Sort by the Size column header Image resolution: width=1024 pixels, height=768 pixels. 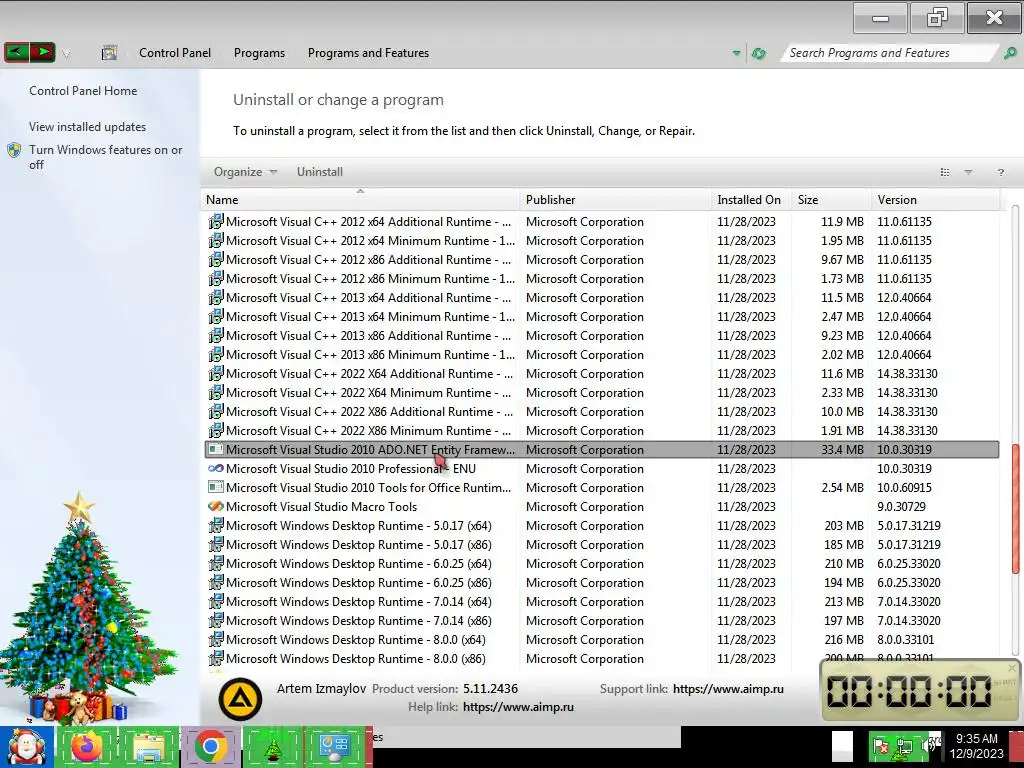pyautogui.click(x=831, y=200)
